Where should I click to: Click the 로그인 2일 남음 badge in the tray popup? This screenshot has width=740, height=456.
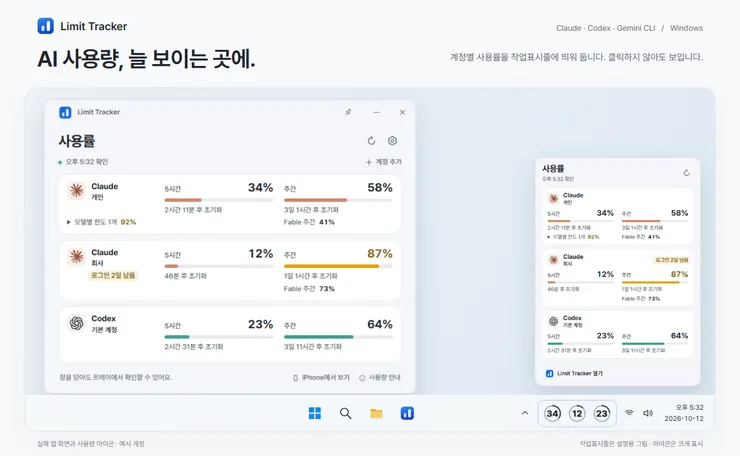(x=672, y=260)
